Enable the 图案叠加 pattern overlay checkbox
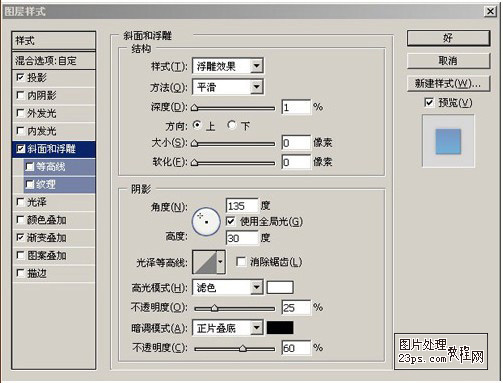The width and height of the screenshot is (503, 383). click(20, 255)
